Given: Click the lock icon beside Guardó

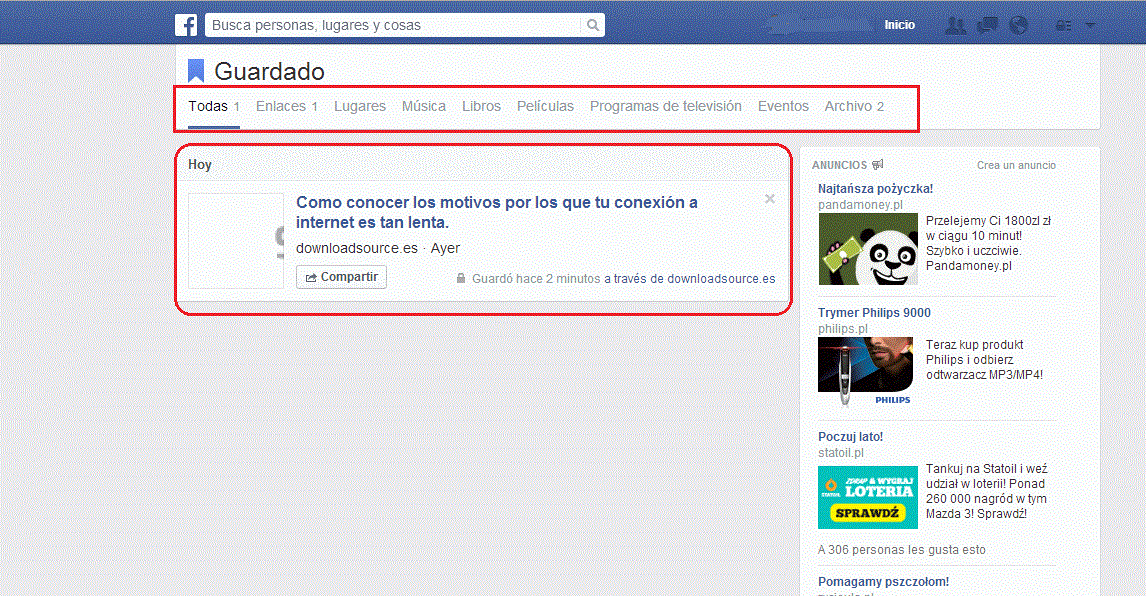Looking at the screenshot, I should point(461,279).
